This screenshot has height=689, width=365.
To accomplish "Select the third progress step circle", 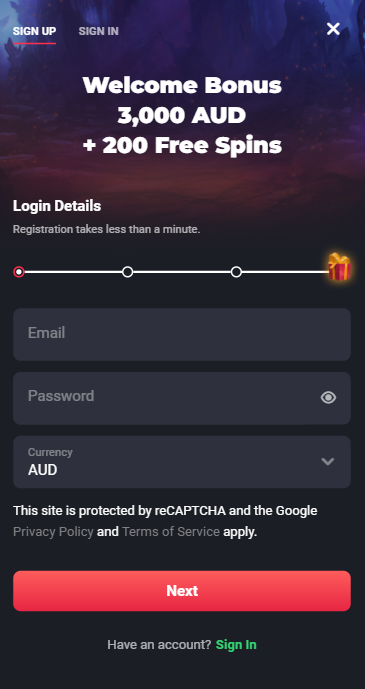I will point(236,272).
